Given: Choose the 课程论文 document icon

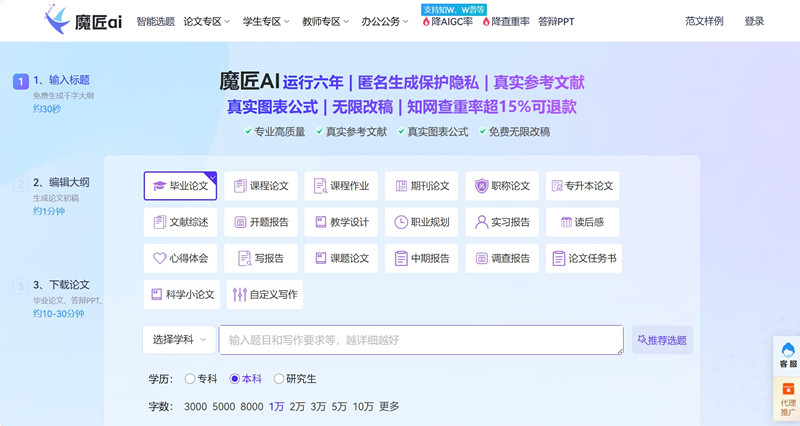Looking at the screenshot, I should click(x=240, y=186).
